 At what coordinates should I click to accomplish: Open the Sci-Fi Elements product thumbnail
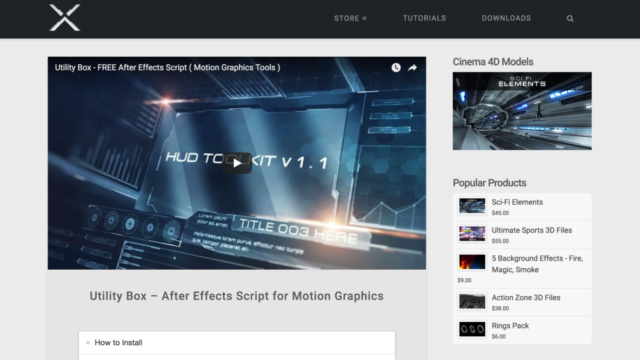pos(472,206)
